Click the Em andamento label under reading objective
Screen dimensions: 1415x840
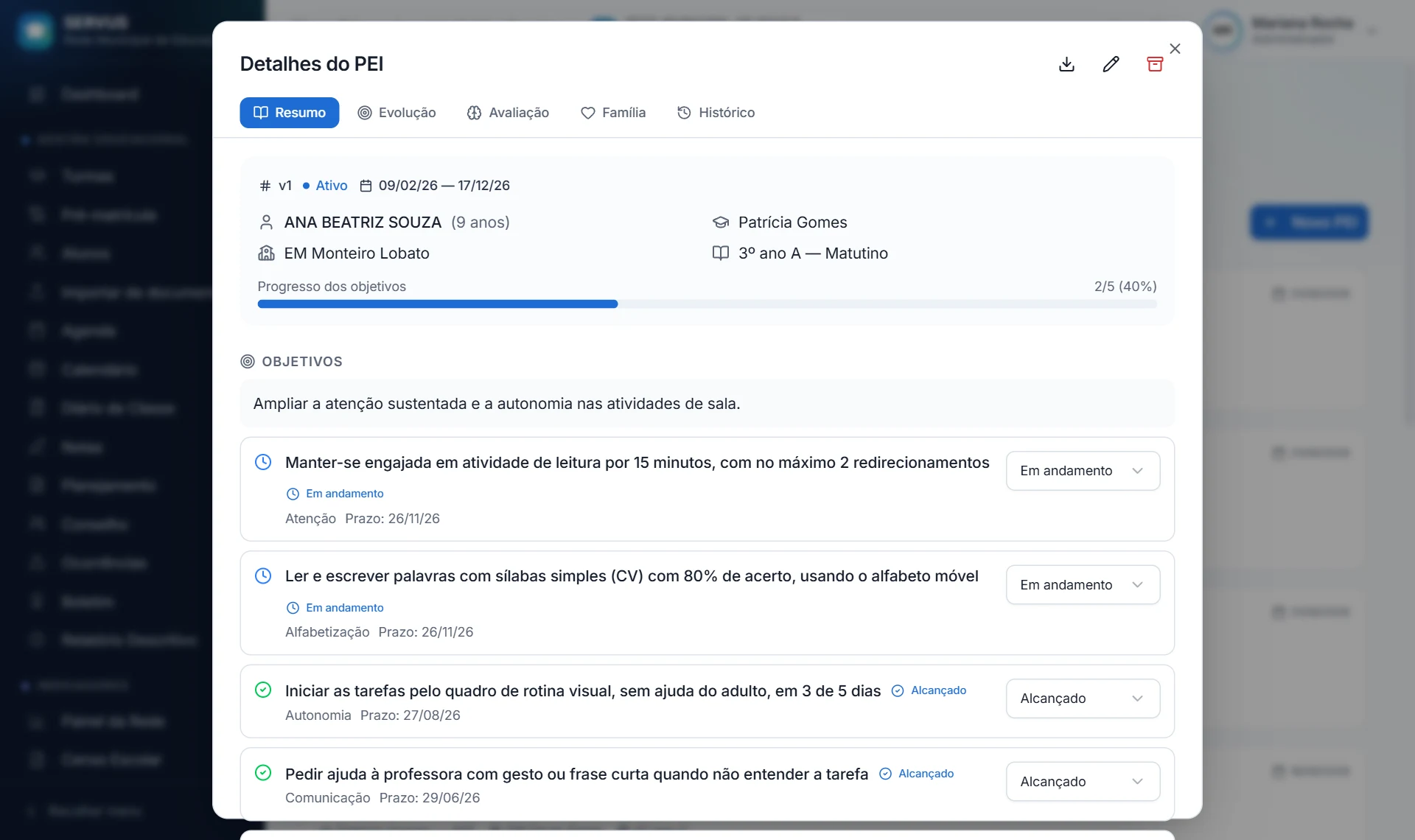(335, 494)
